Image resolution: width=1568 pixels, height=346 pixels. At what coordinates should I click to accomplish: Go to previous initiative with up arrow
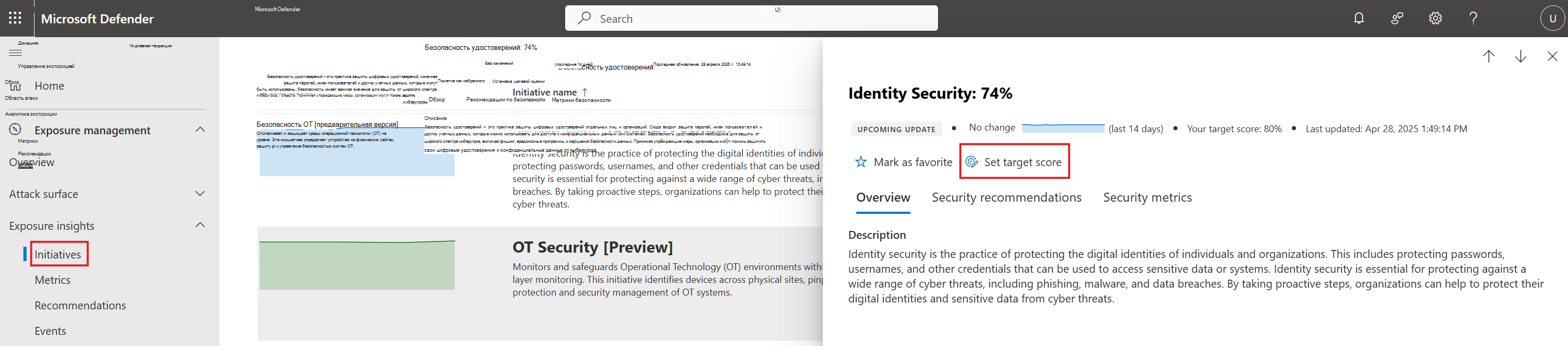point(1488,57)
